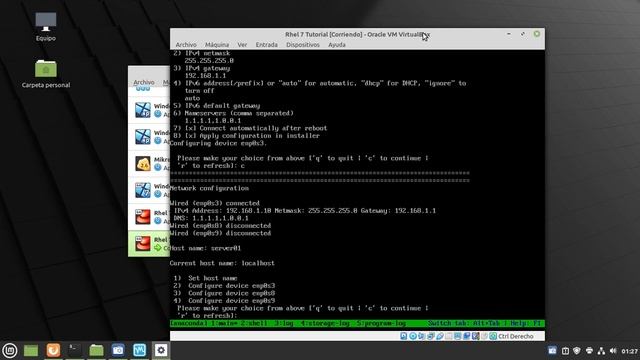The image size is (640, 360).
Task: Launch Firefox from the taskbar
Action: 53,350
